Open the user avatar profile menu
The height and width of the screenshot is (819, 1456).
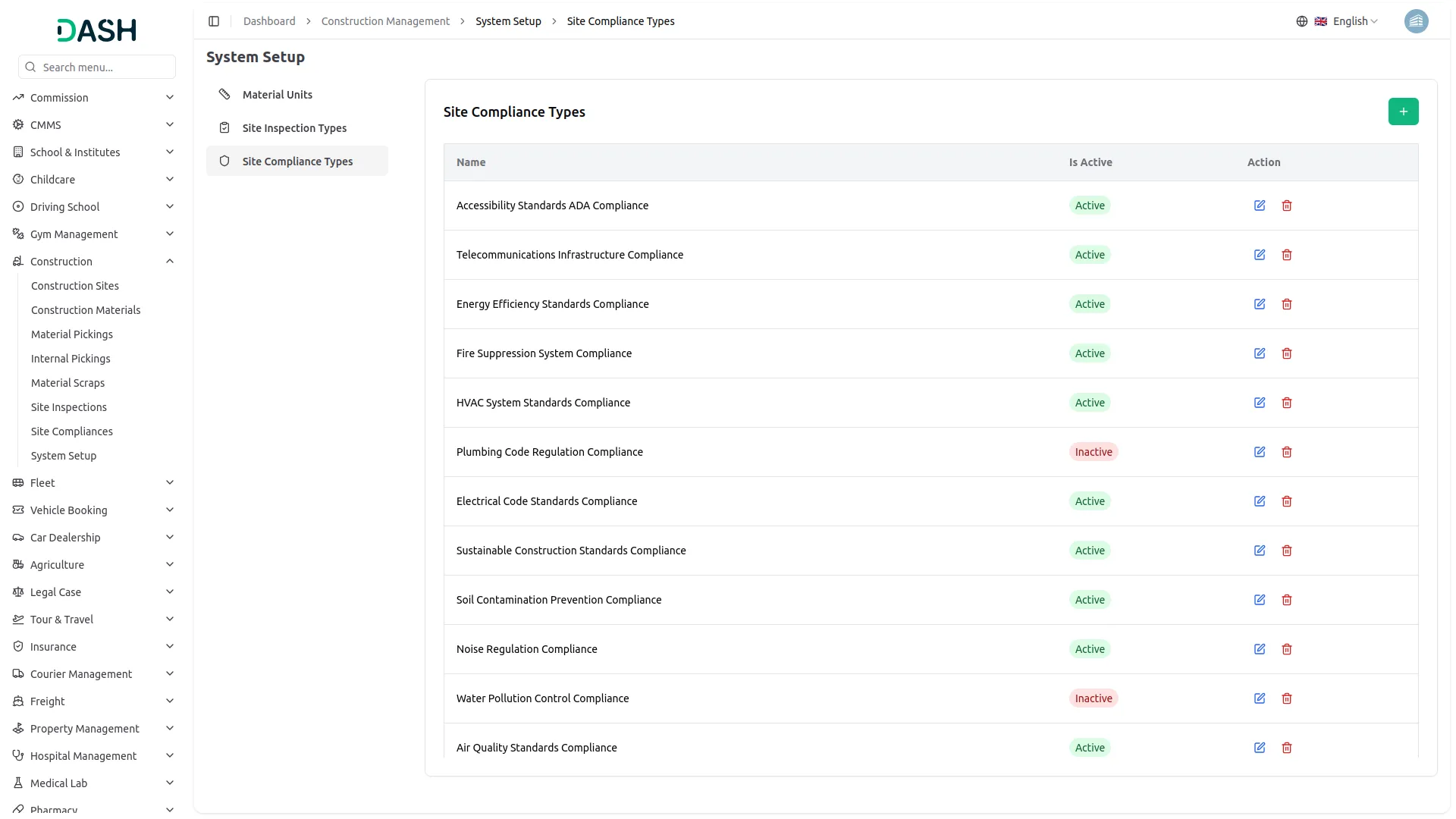click(x=1416, y=21)
